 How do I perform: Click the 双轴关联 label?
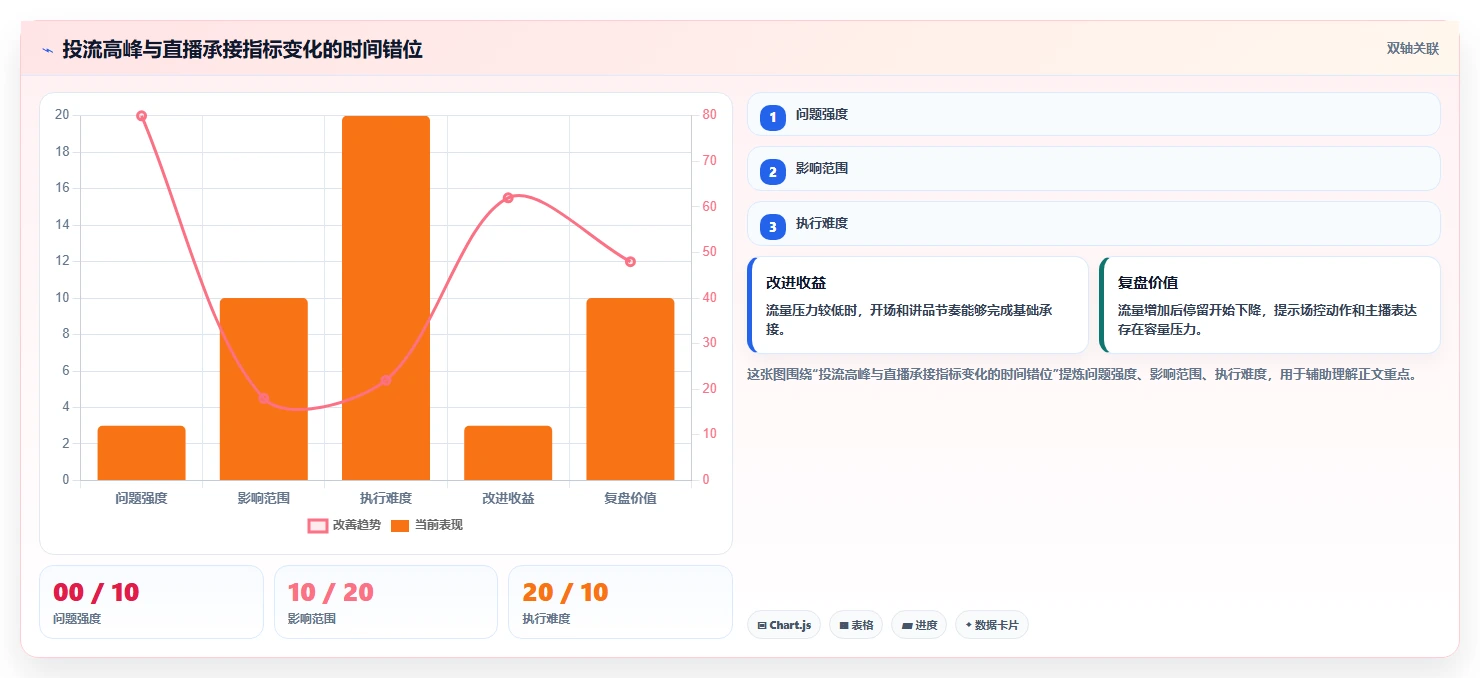(1412, 49)
